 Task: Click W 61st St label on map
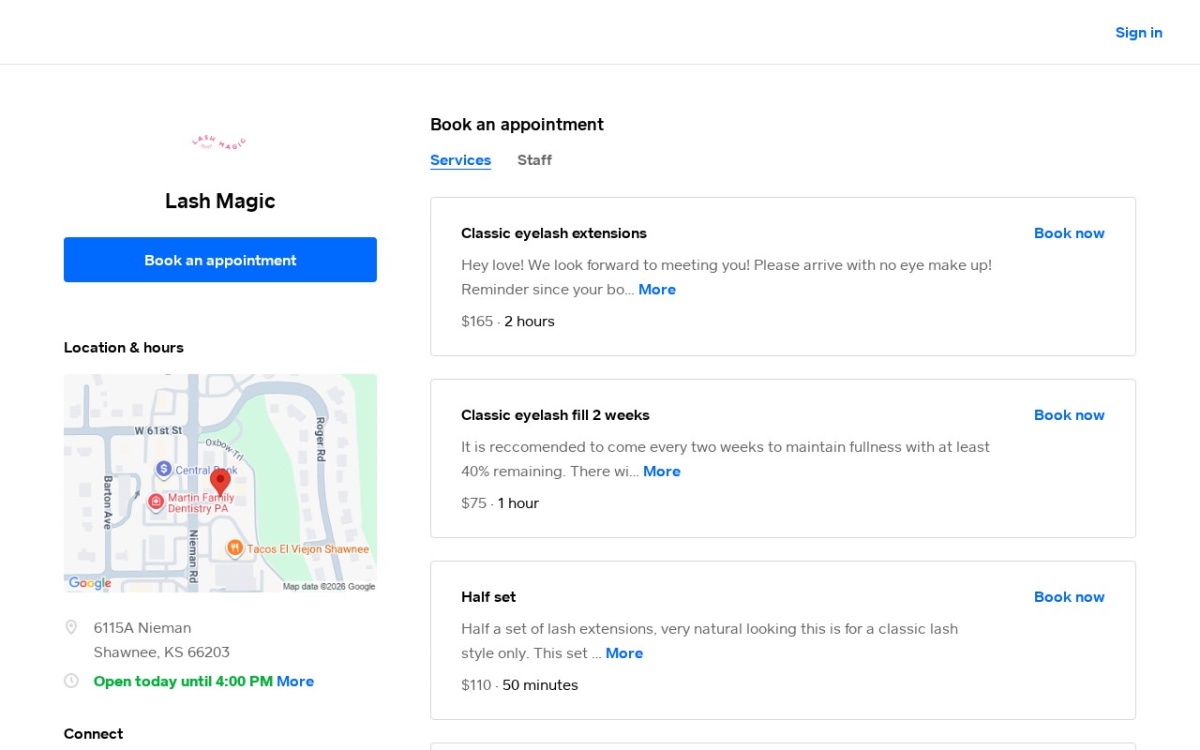coord(159,430)
